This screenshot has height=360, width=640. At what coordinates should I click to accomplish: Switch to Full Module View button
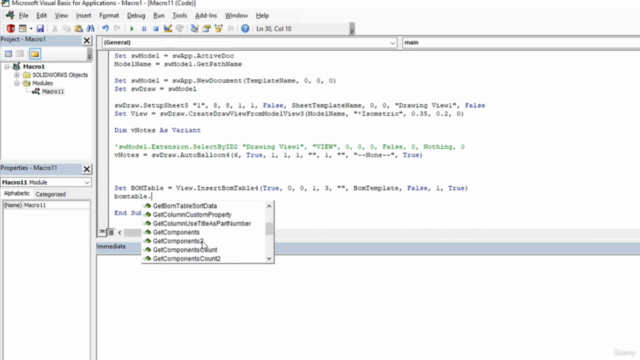click(110, 232)
